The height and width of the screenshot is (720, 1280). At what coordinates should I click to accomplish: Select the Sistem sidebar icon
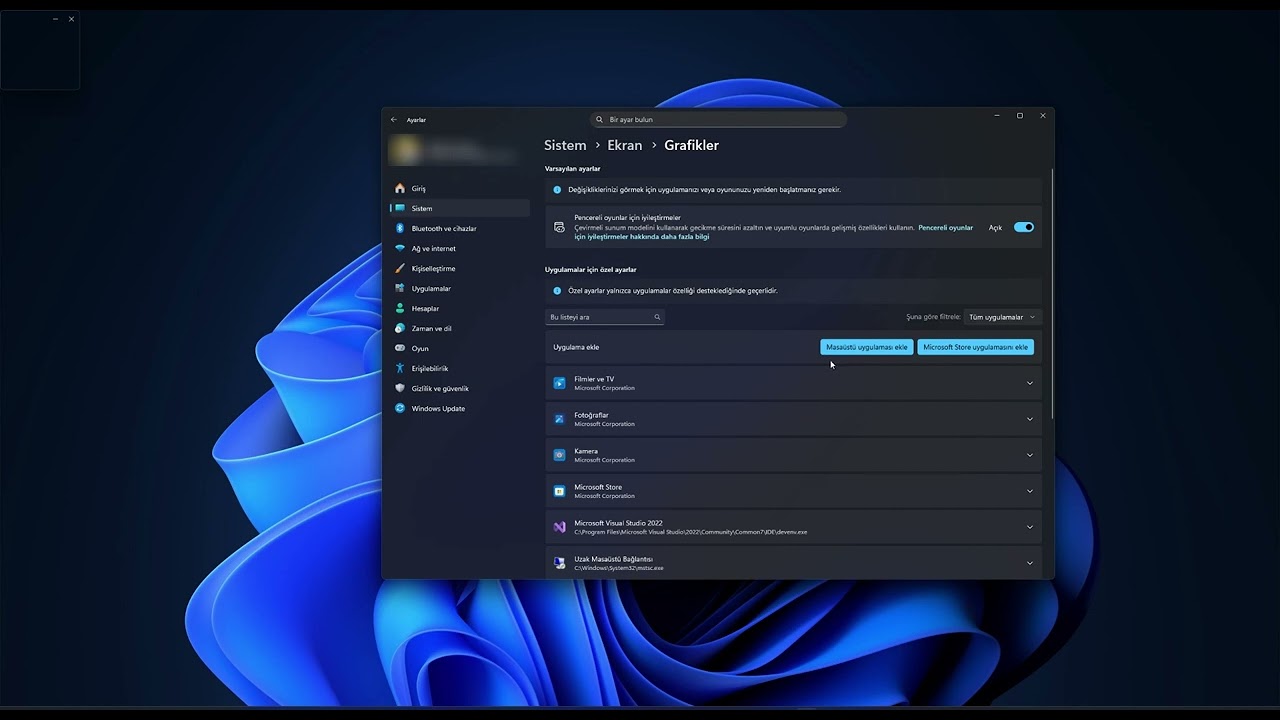click(x=400, y=208)
